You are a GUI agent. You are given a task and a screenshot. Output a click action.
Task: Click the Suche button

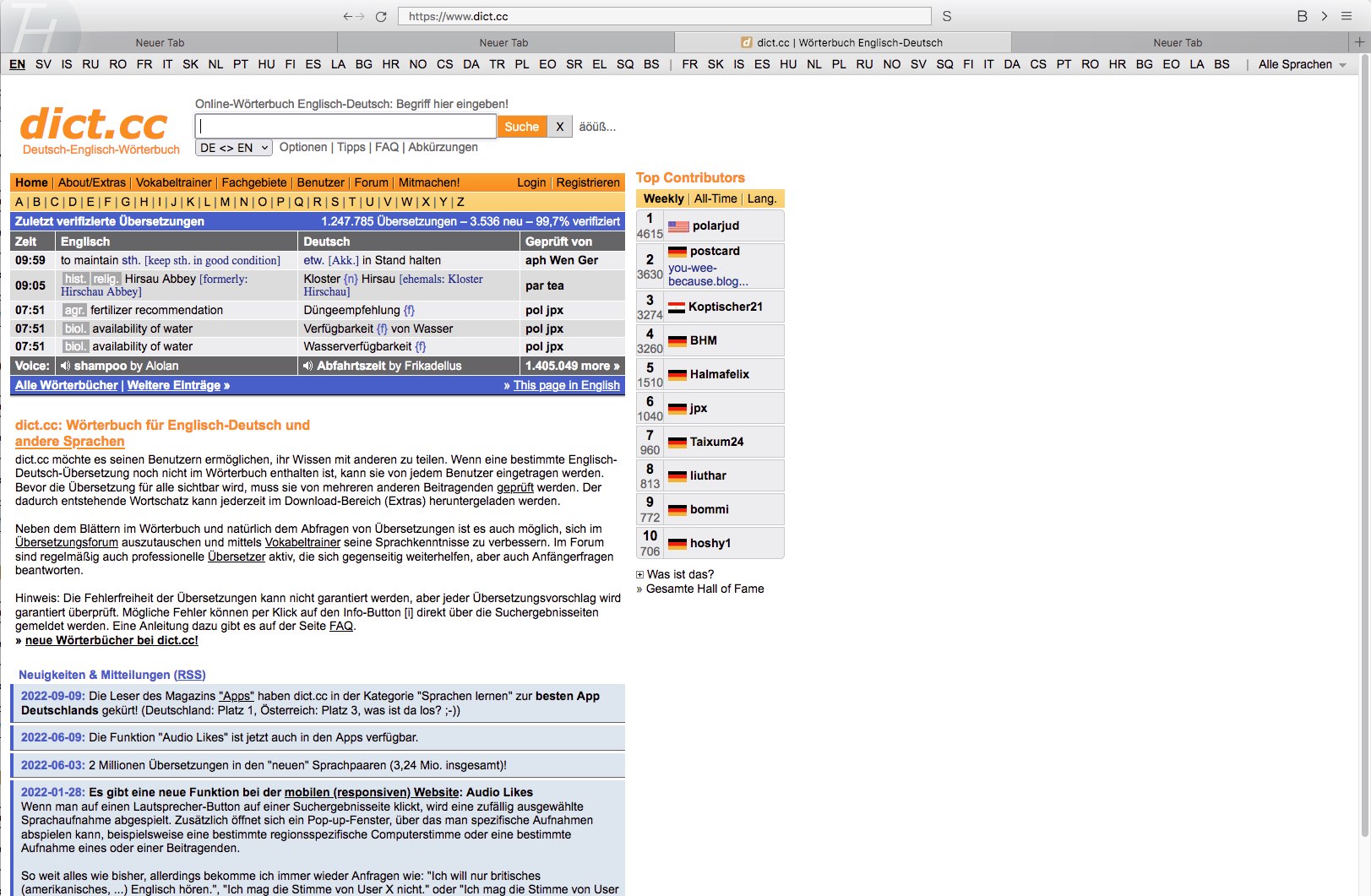pyautogui.click(x=522, y=127)
